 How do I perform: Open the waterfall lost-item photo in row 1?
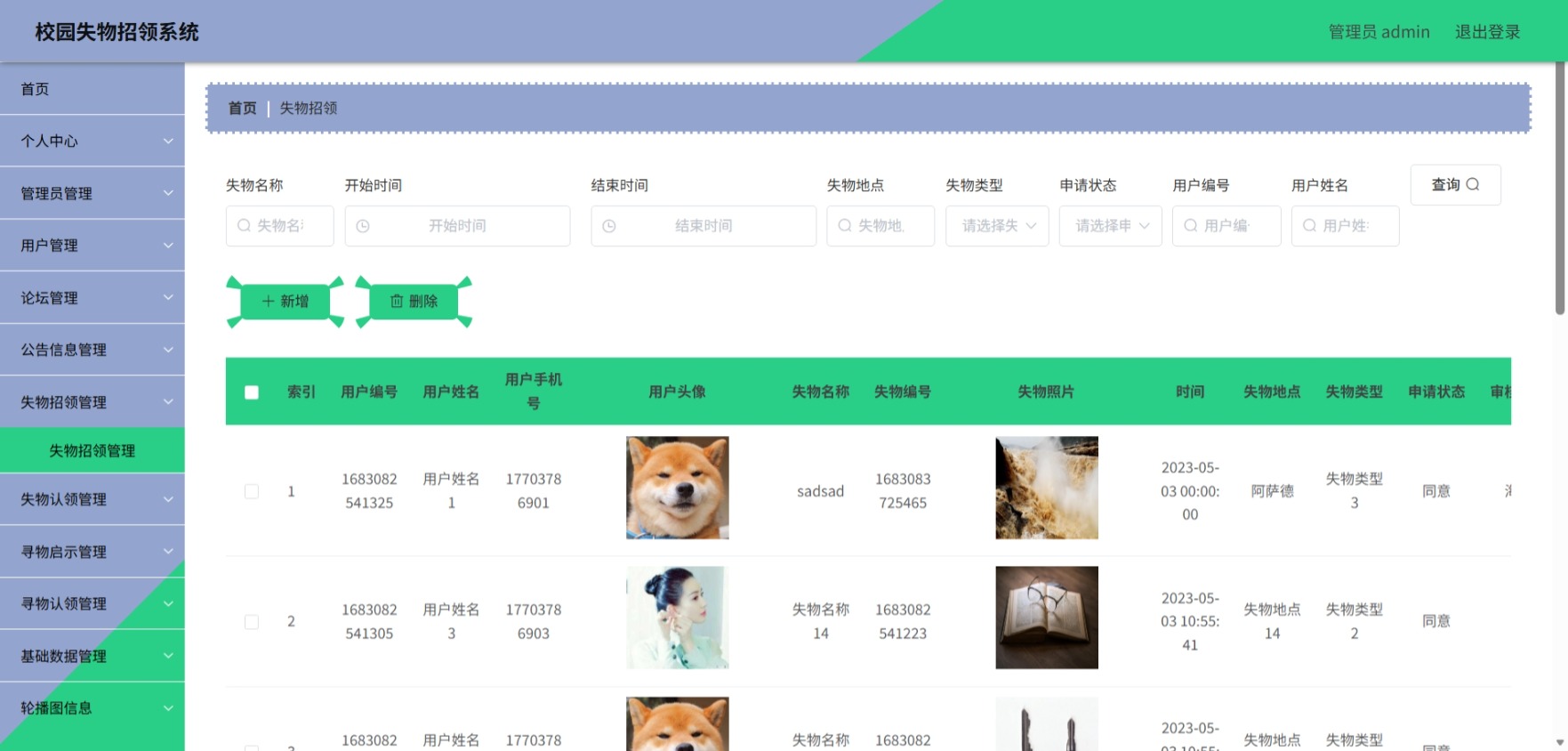[x=1047, y=488]
